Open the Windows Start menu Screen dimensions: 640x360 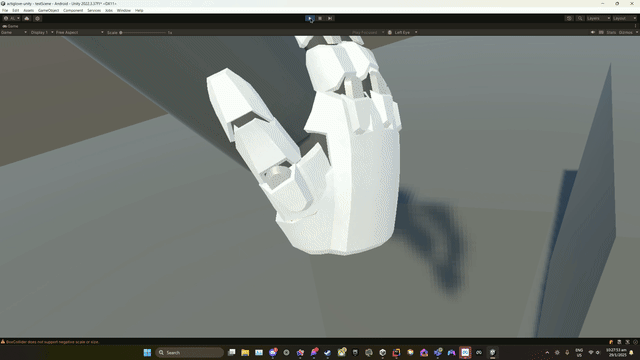pos(147,352)
